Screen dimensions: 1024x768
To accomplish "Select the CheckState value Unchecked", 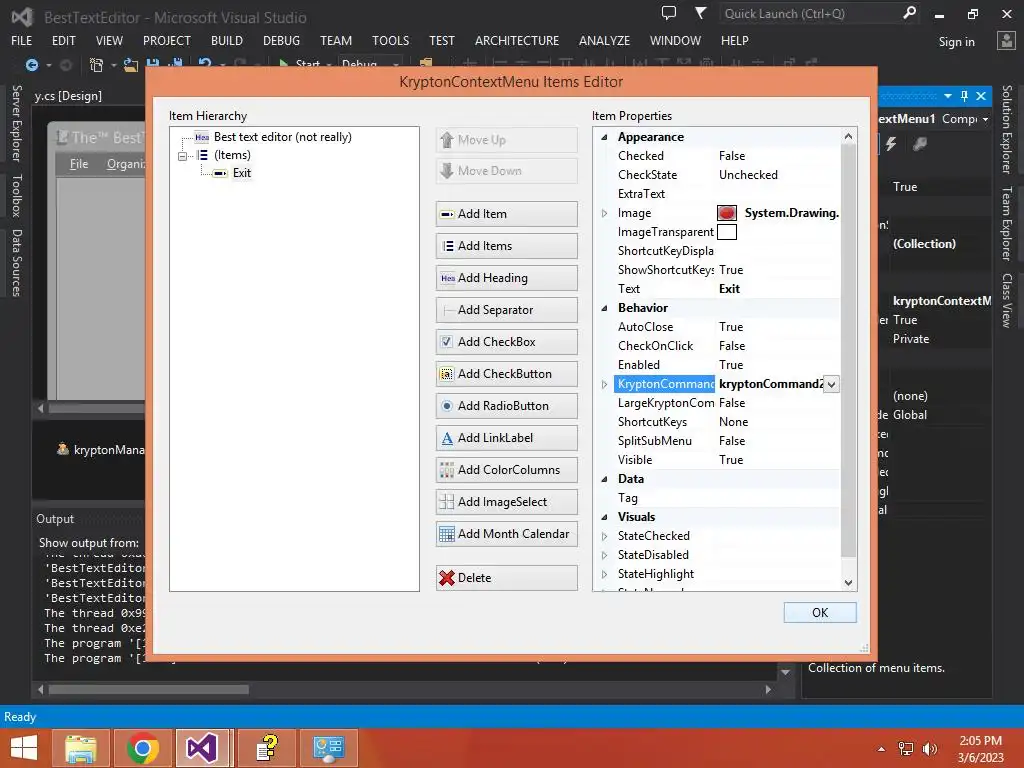I will click(748, 175).
